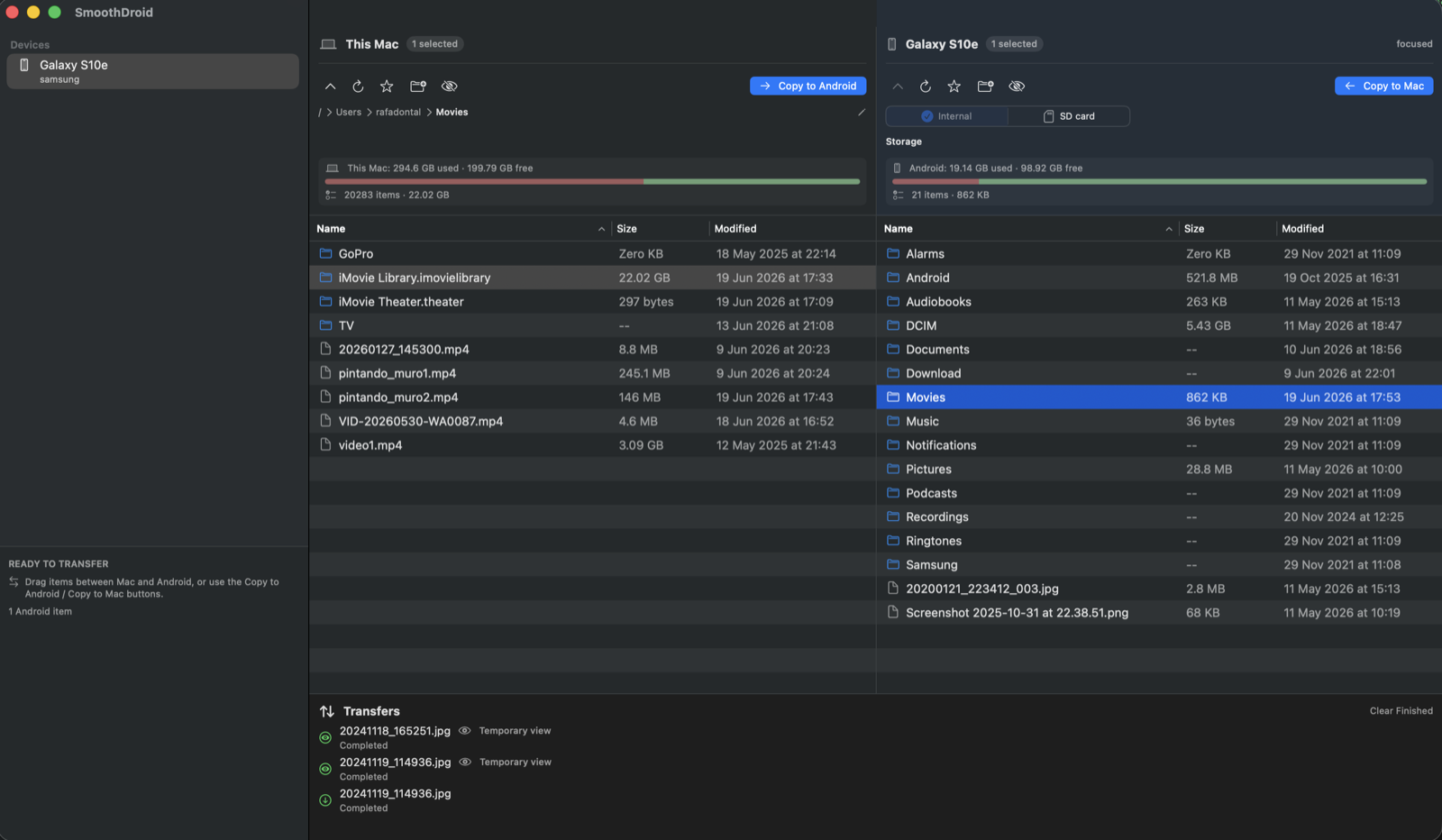Click Clear Finished in Transfers
Viewport: 1442px width, 840px height.
[x=1401, y=711]
